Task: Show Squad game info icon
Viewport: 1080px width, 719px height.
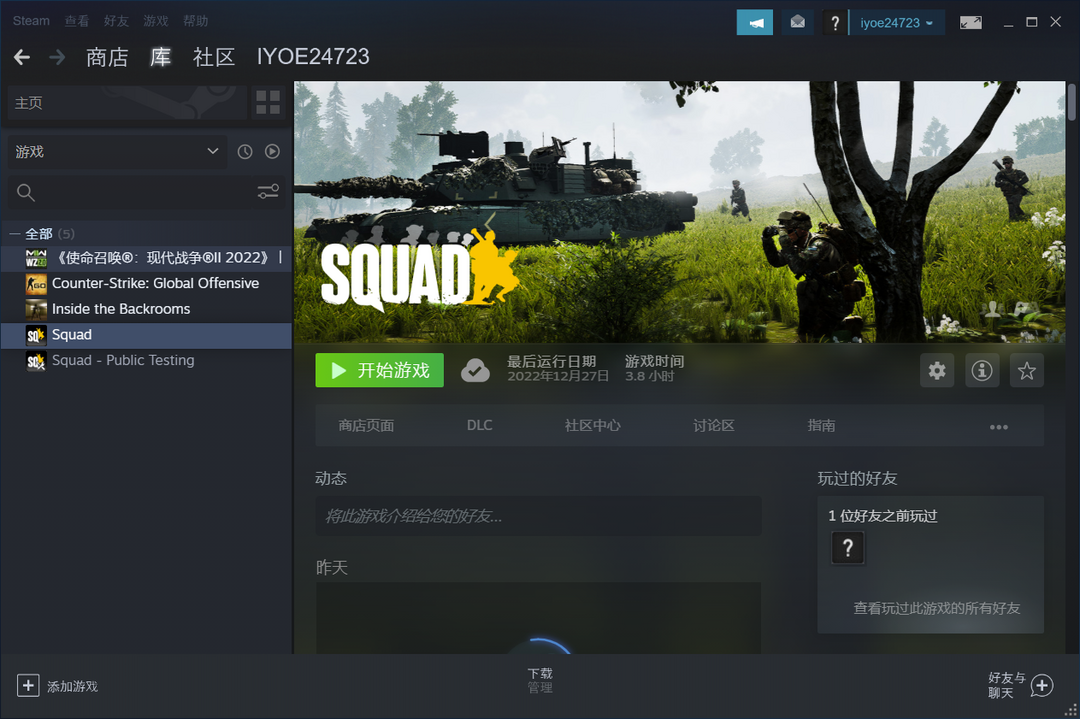Action: [982, 371]
